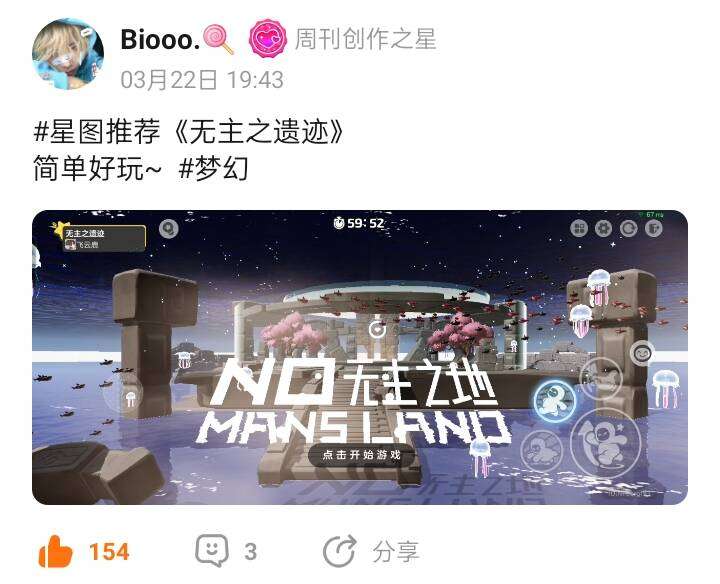720x584 pixels.
Task: Tap the large jump action button
Action: [605, 443]
